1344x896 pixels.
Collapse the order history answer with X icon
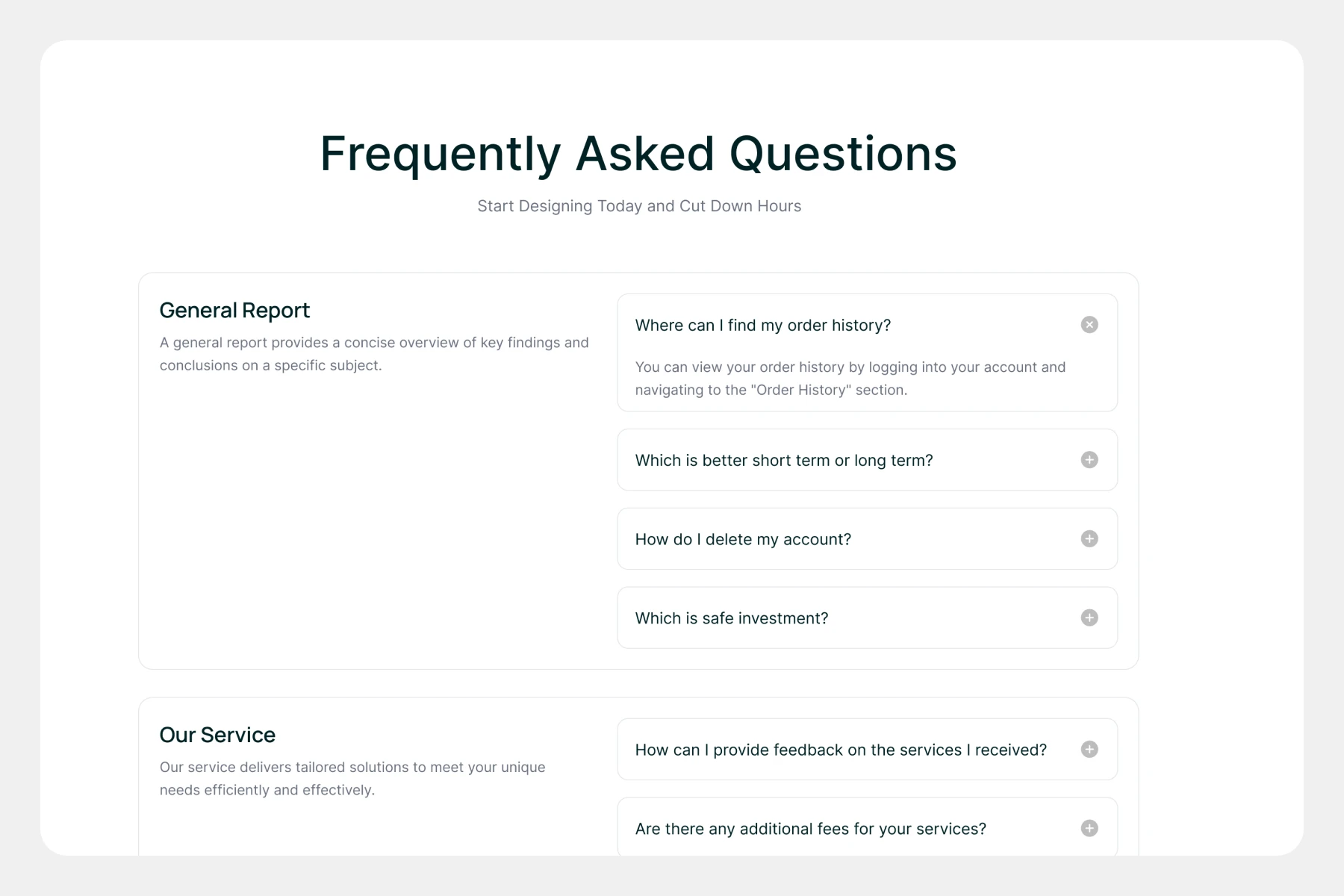[x=1089, y=325]
